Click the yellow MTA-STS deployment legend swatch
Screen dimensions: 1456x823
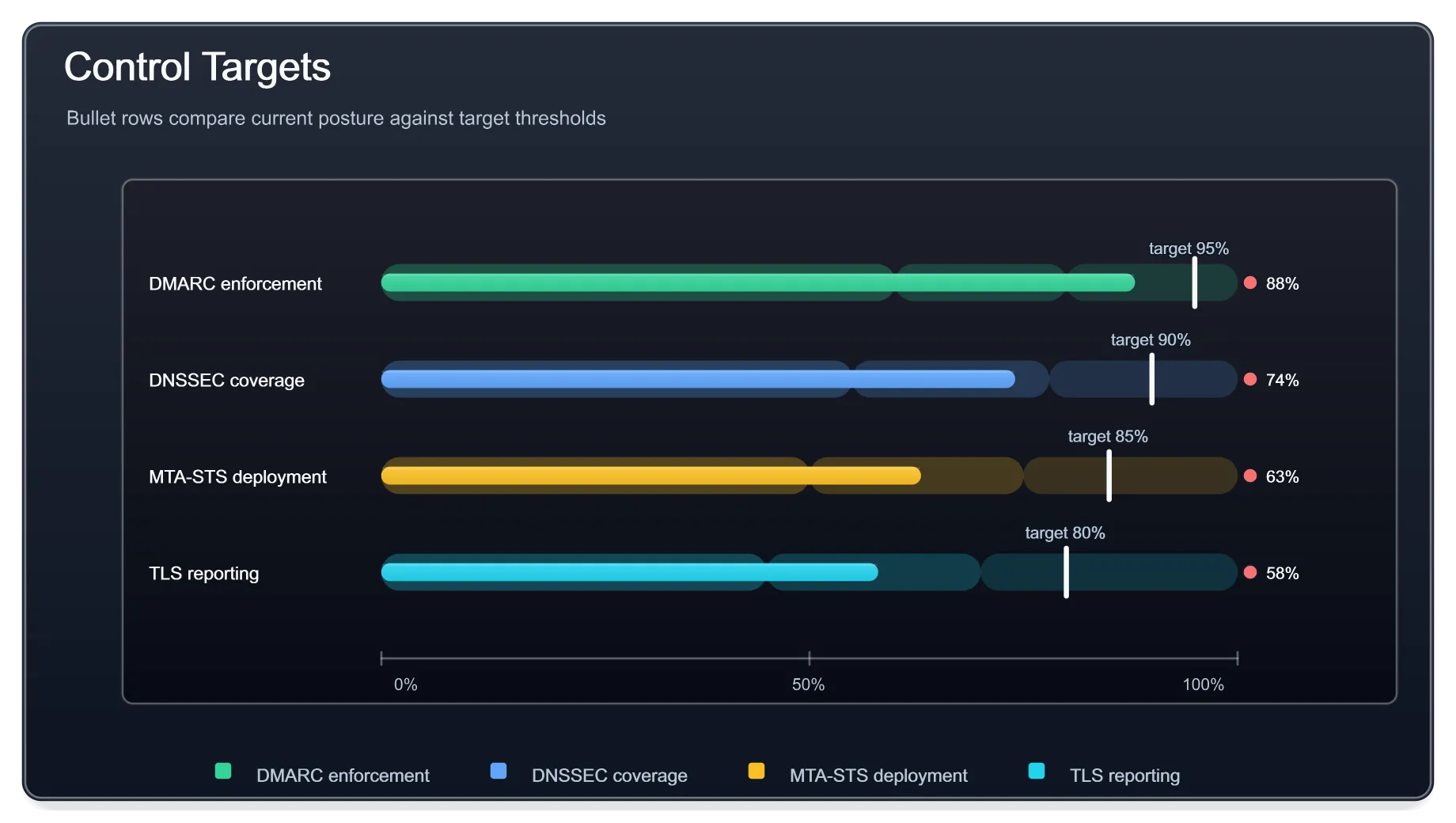click(756, 771)
